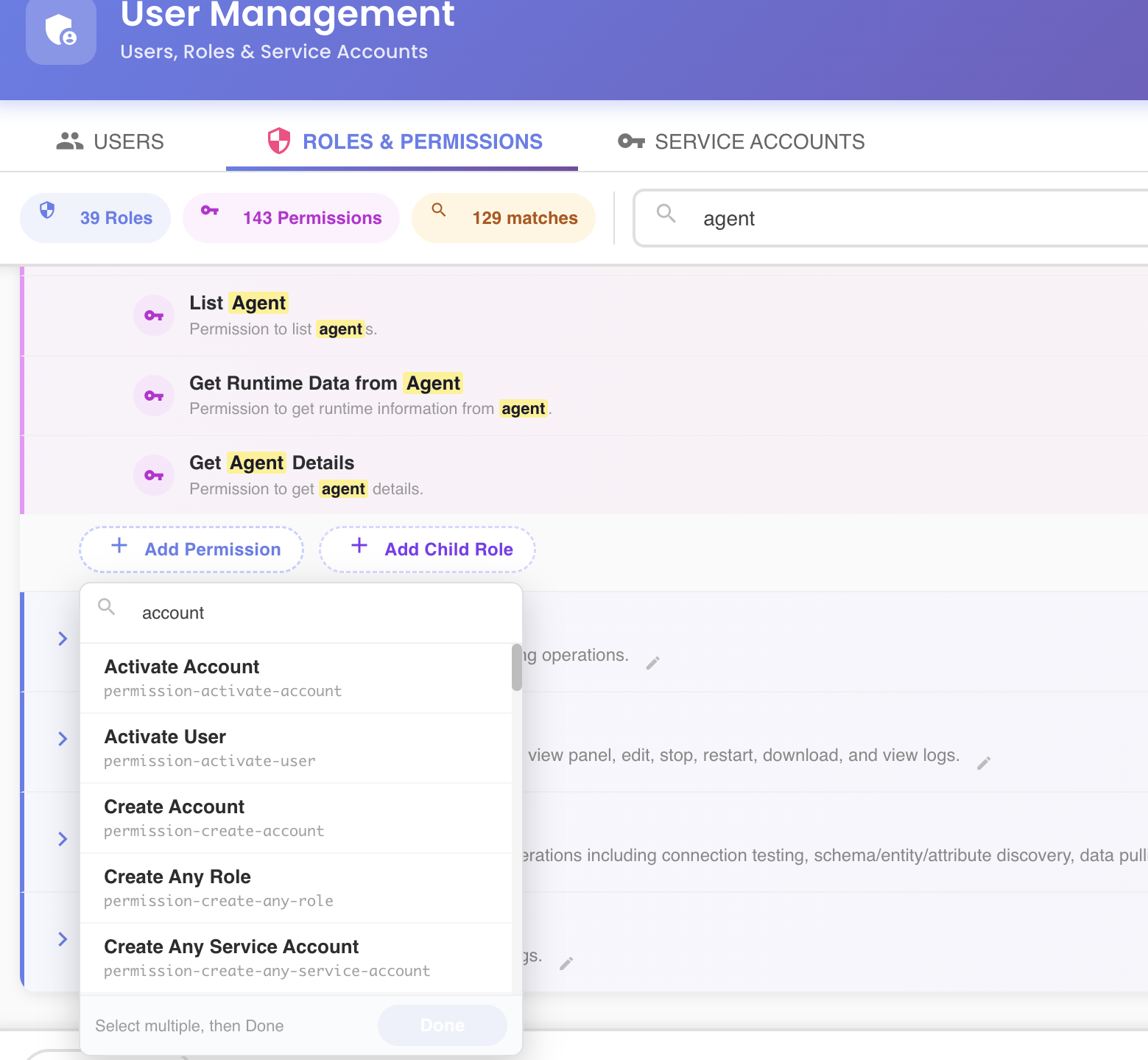Click the 39 Roles chip
This screenshot has height=1060, width=1148.
(x=96, y=218)
